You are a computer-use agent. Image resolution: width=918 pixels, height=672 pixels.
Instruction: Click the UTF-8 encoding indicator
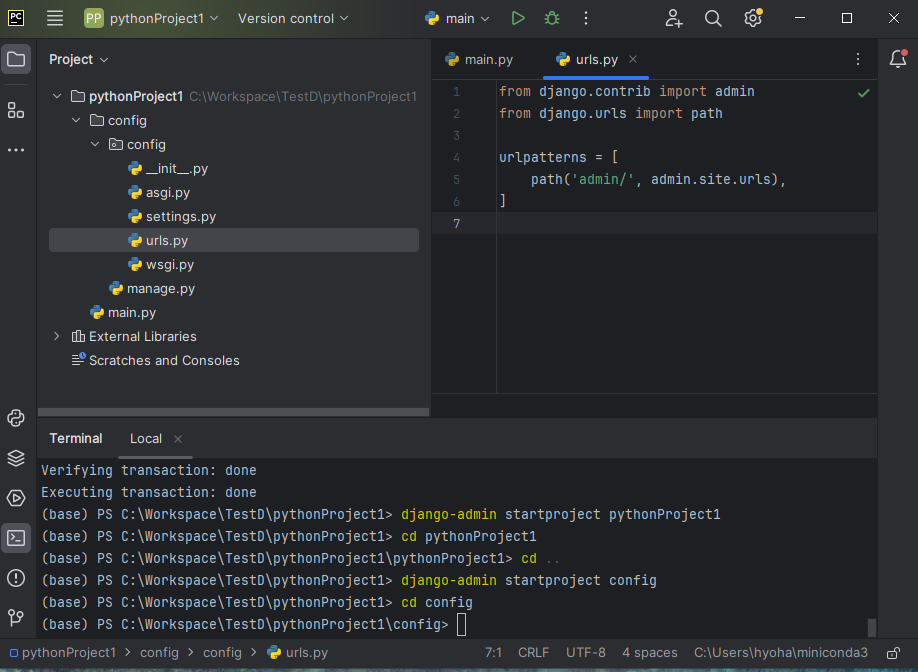pyautogui.click(x=585, y=652)
